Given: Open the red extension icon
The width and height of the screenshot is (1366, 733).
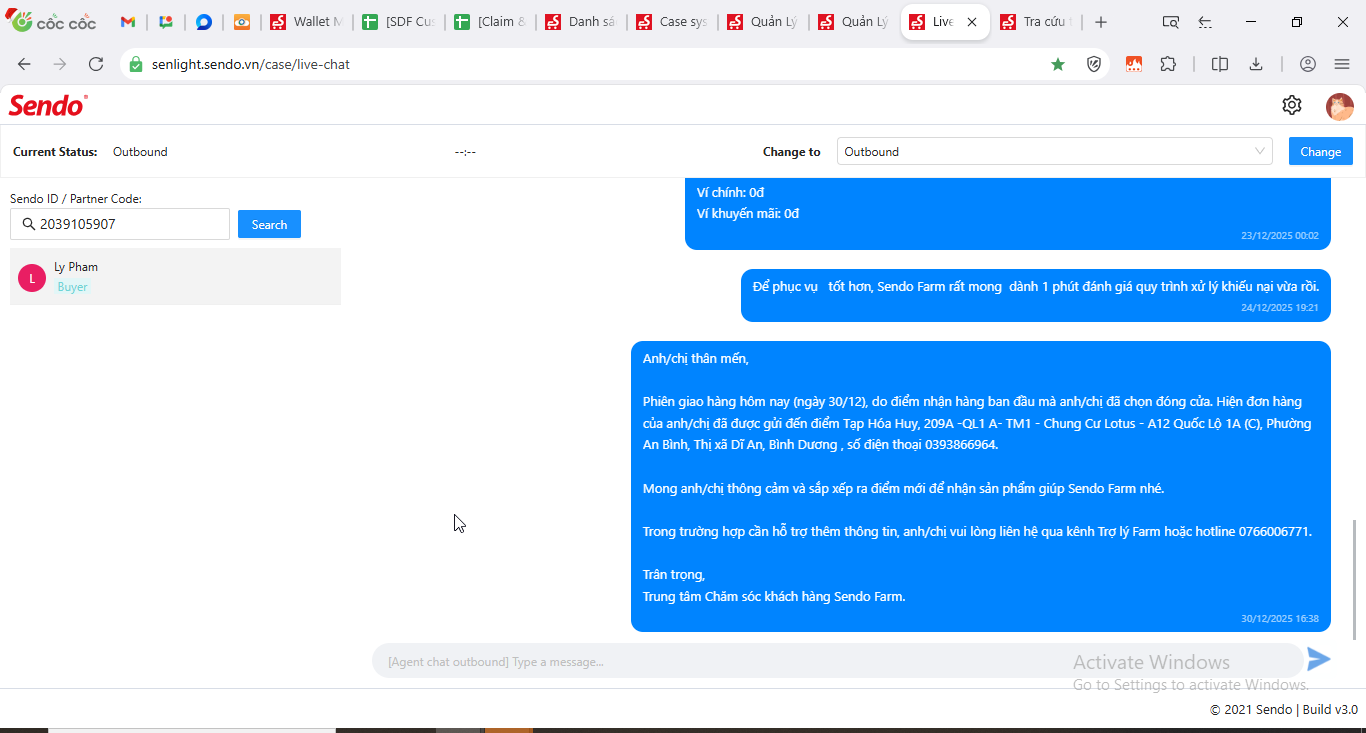Looking at the screenshot, I should coord(1133,64).
